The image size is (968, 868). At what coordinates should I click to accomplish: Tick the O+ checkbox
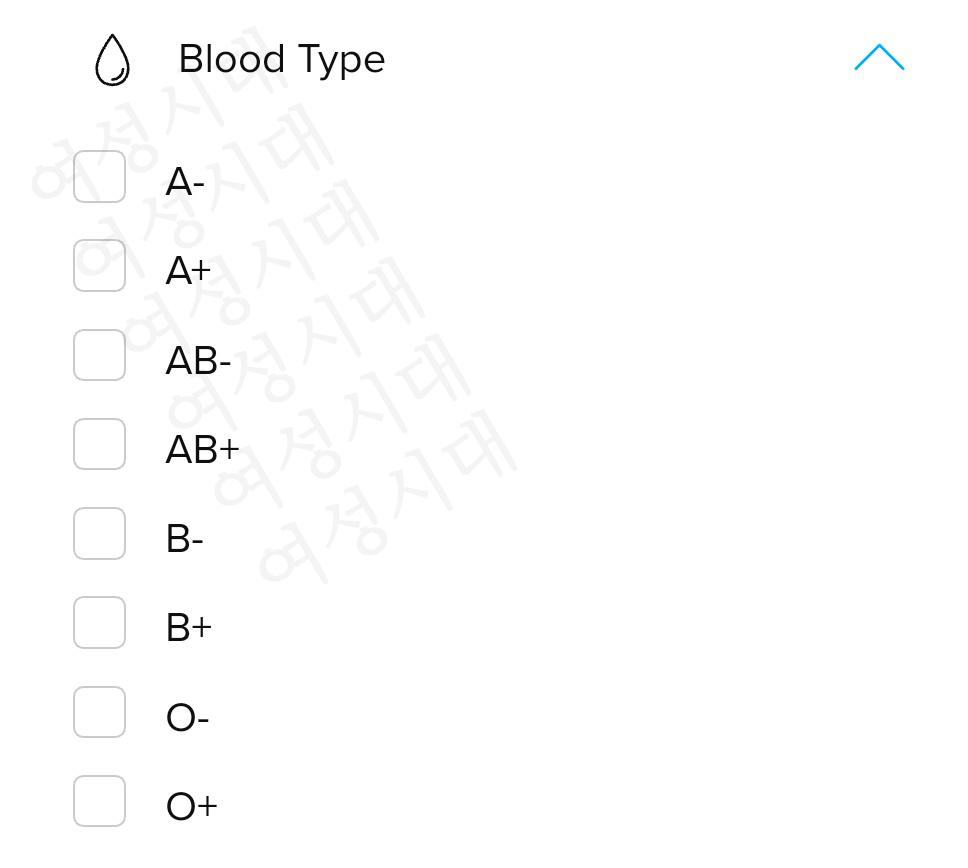click(99, 801)
